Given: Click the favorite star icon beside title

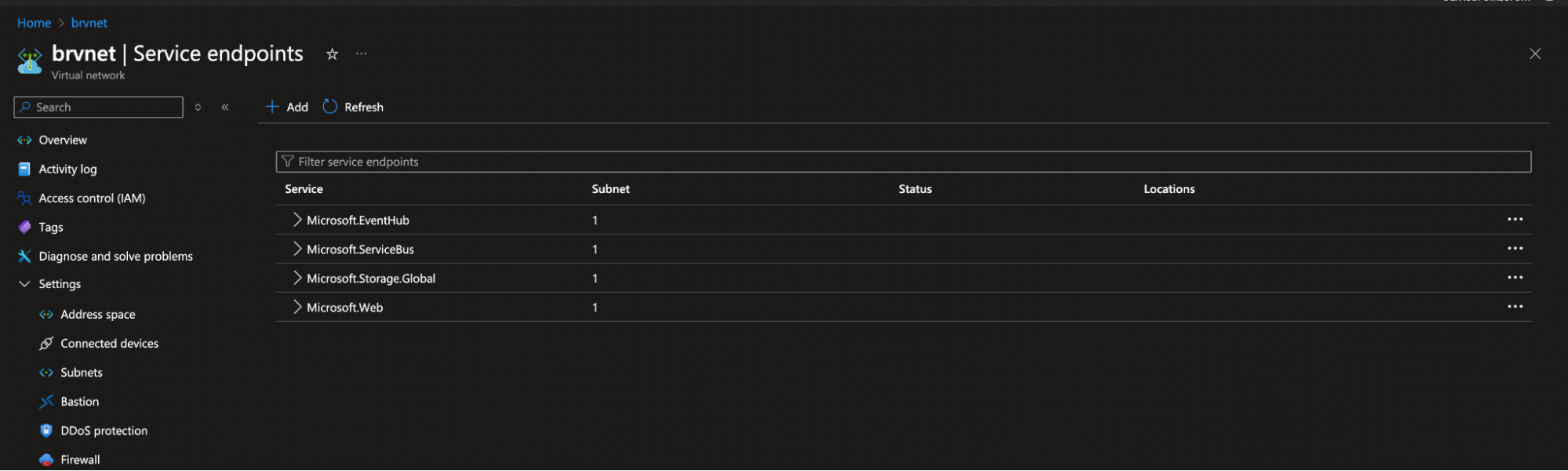Looking at the screenshot, I should (x=332, y=54).
